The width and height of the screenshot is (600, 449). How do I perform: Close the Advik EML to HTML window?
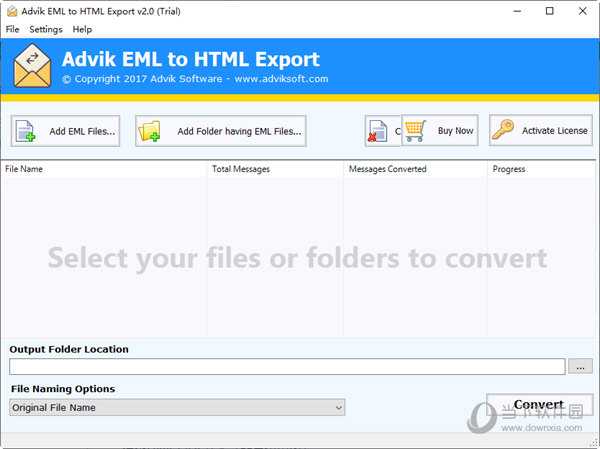click(x=582, y=11)
